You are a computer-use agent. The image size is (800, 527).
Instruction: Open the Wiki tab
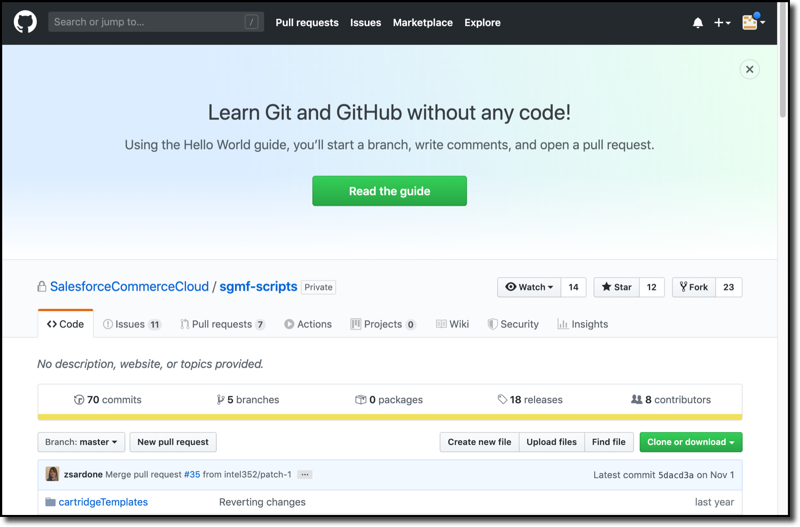pyautogui.click(x=452, y=324)
